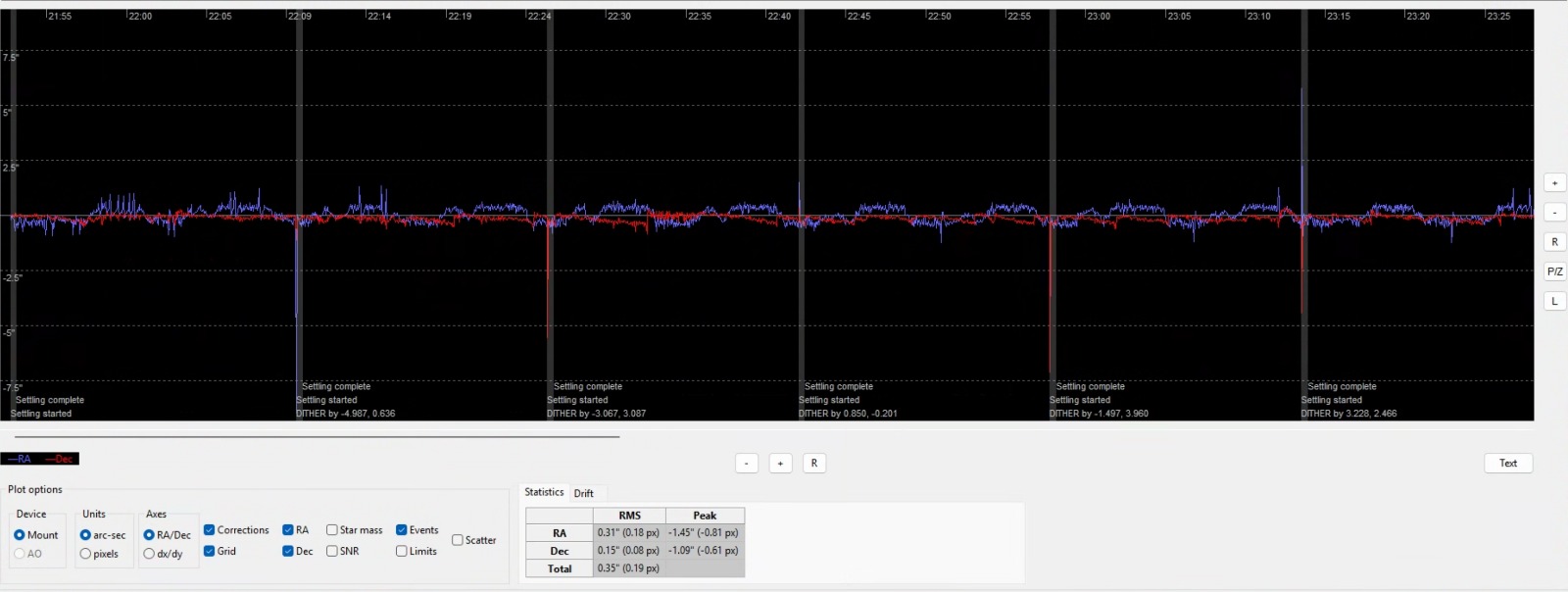Click the Text button

click(1508, 464)
